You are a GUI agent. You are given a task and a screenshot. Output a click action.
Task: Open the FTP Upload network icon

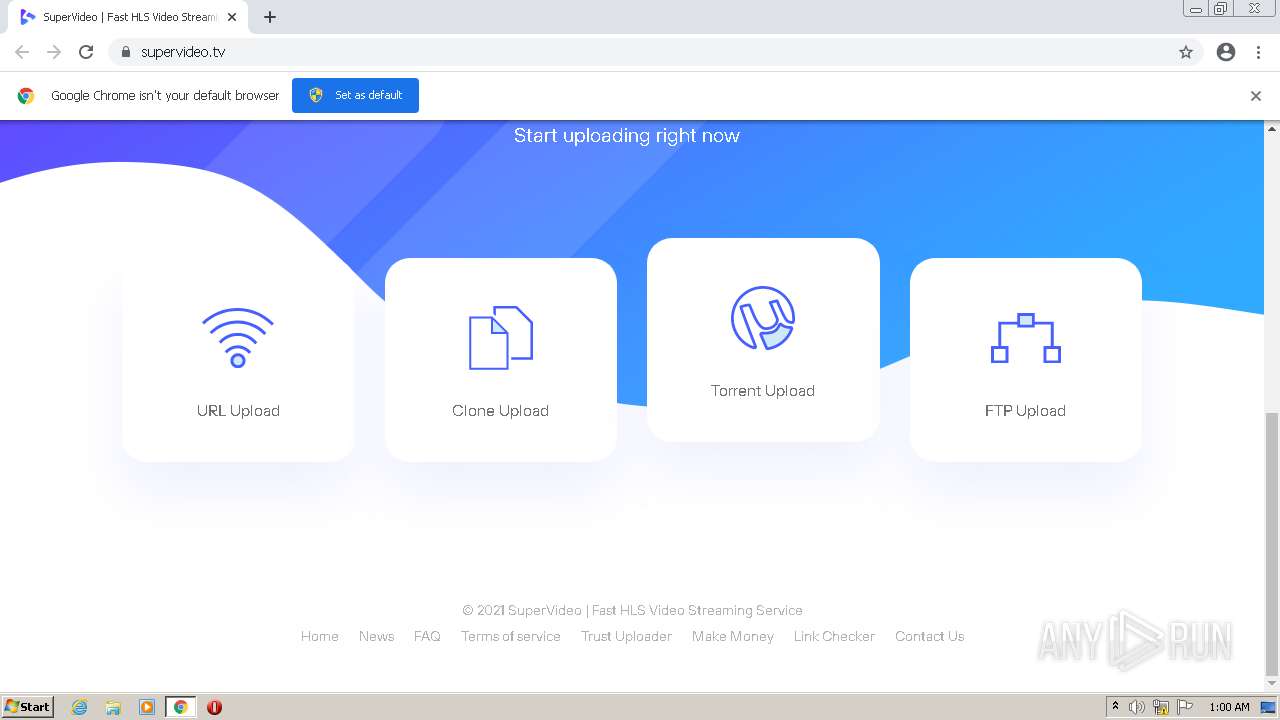(x=1025, y=338)
